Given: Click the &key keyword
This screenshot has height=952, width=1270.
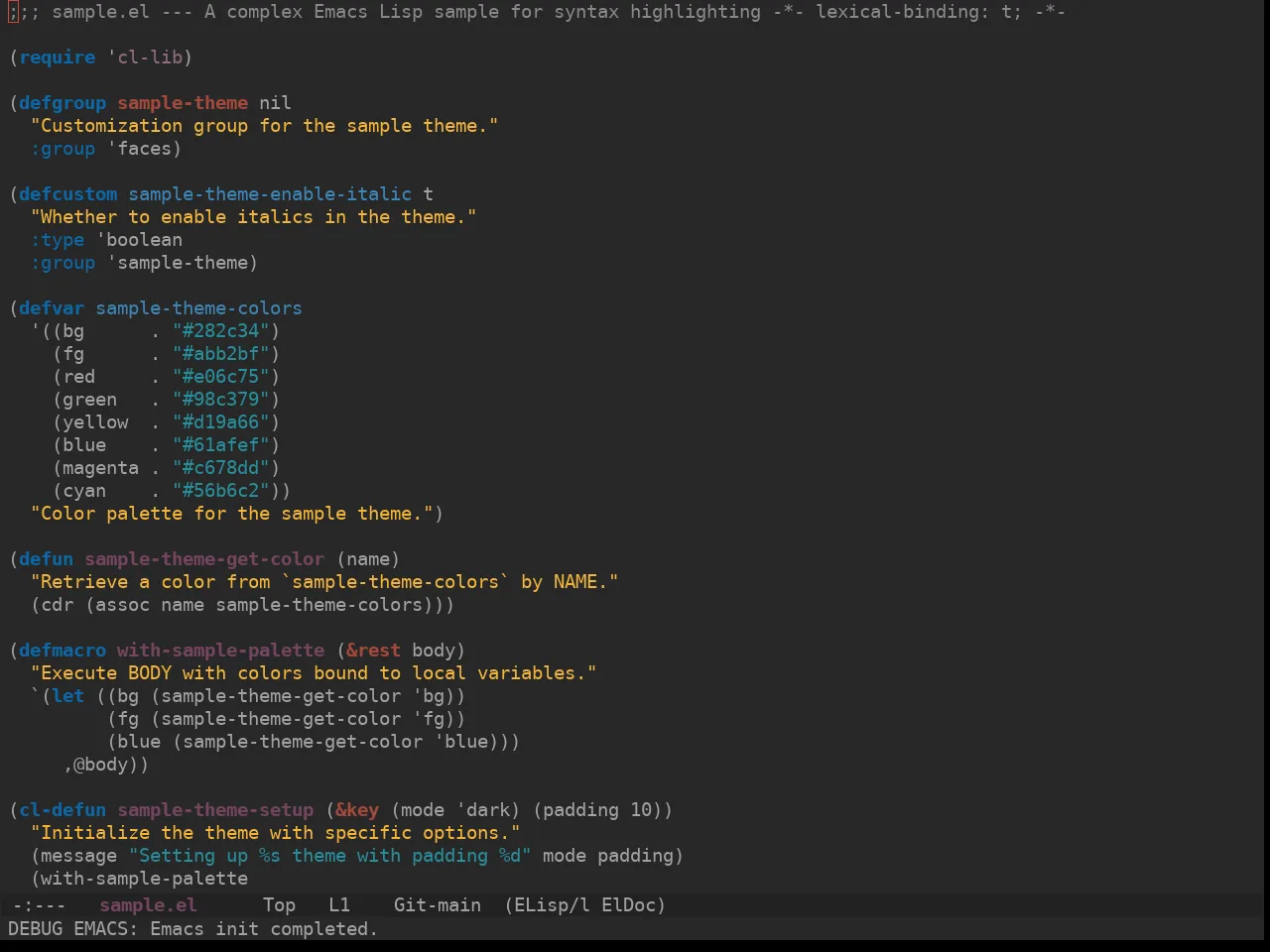Looking at the screenshot, I should pyautogui.click(x=357, y=809).
